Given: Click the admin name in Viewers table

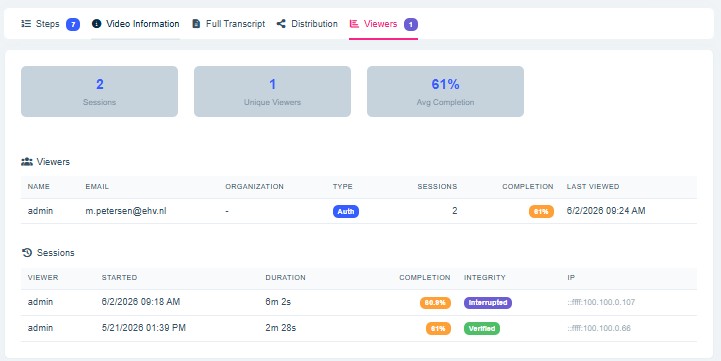Looking at the screenshot, I should pos(40,211).
